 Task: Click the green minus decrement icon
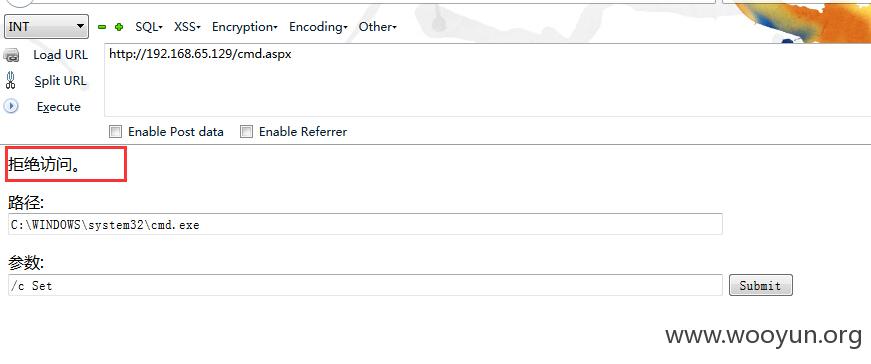102,27
